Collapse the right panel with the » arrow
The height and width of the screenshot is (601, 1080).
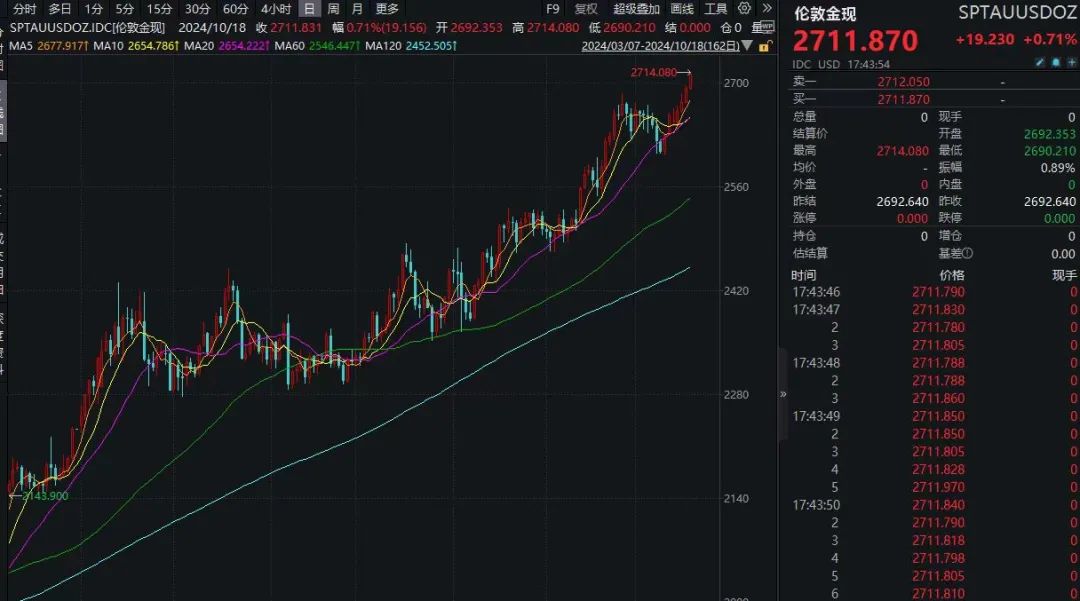point(783,395)
